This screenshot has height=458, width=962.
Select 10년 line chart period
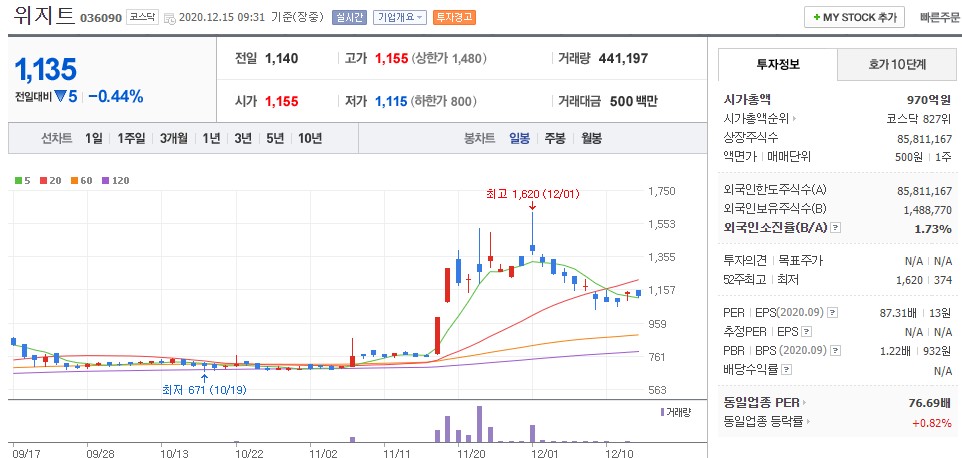pyautogui.click(x=310, y=139)
